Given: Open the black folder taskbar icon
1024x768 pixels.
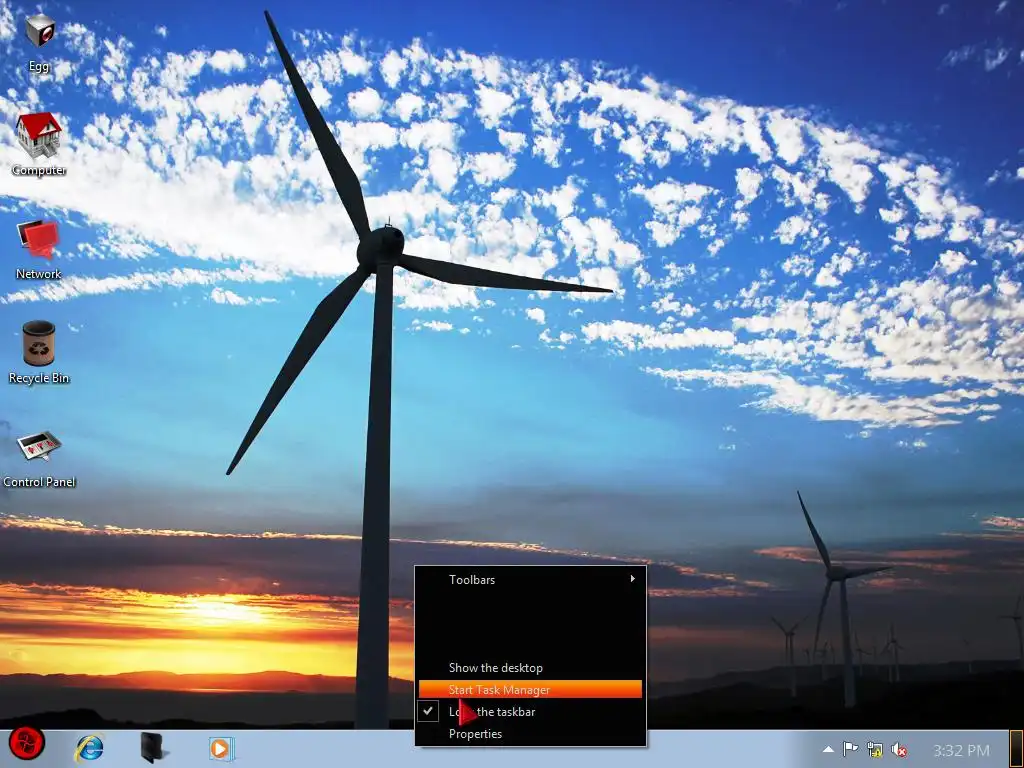Looking at the screenshot, I should [153, 748].
